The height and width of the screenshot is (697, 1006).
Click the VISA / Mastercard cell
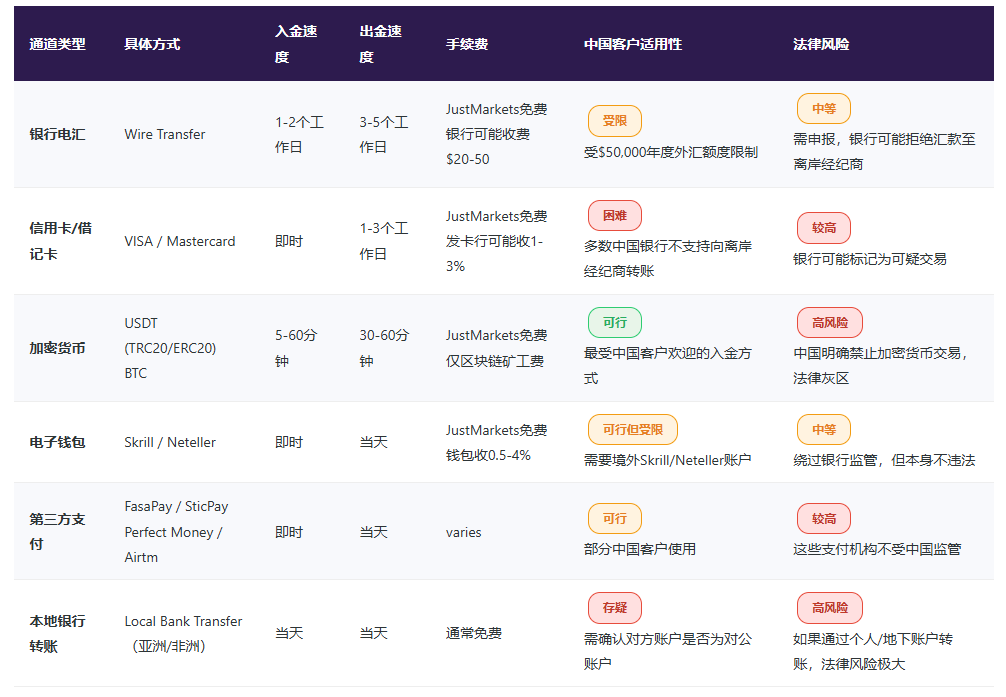click(x=180, y=241)
